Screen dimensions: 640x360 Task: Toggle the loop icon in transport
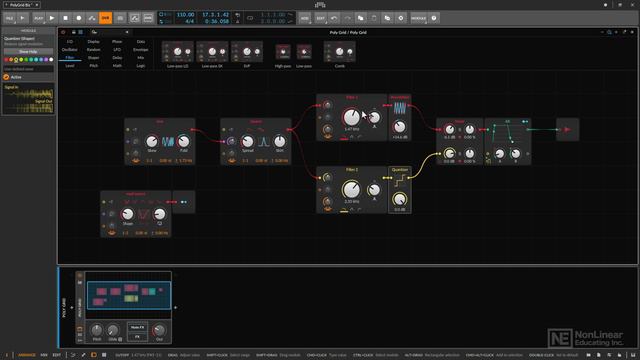250,18
